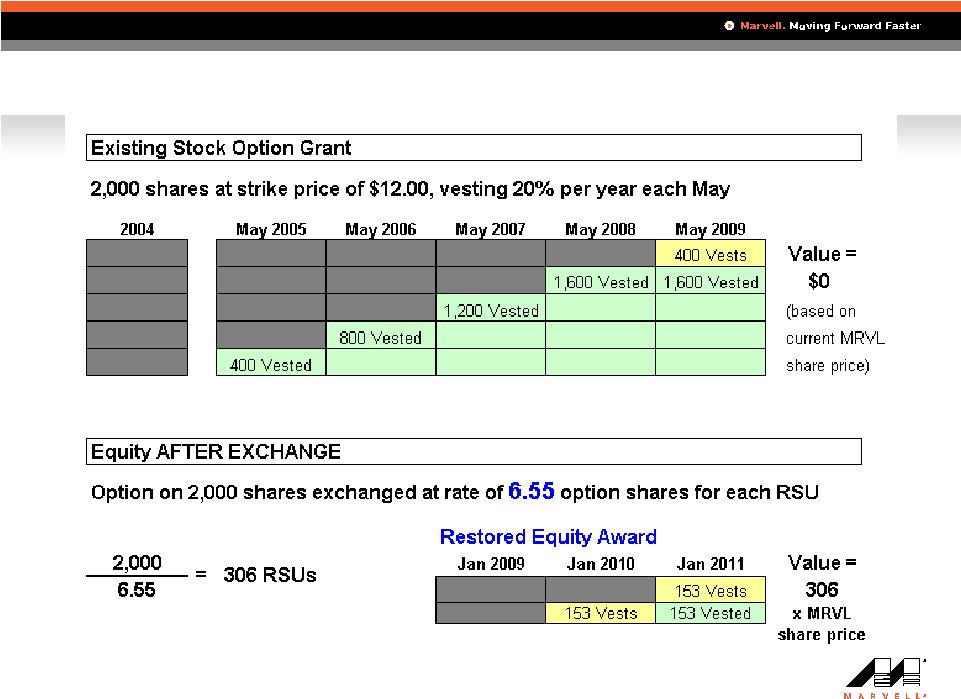Select the "153 Vests" cell under Jan 2010
This screenshot has width=961, height=699.
point(600,613)
